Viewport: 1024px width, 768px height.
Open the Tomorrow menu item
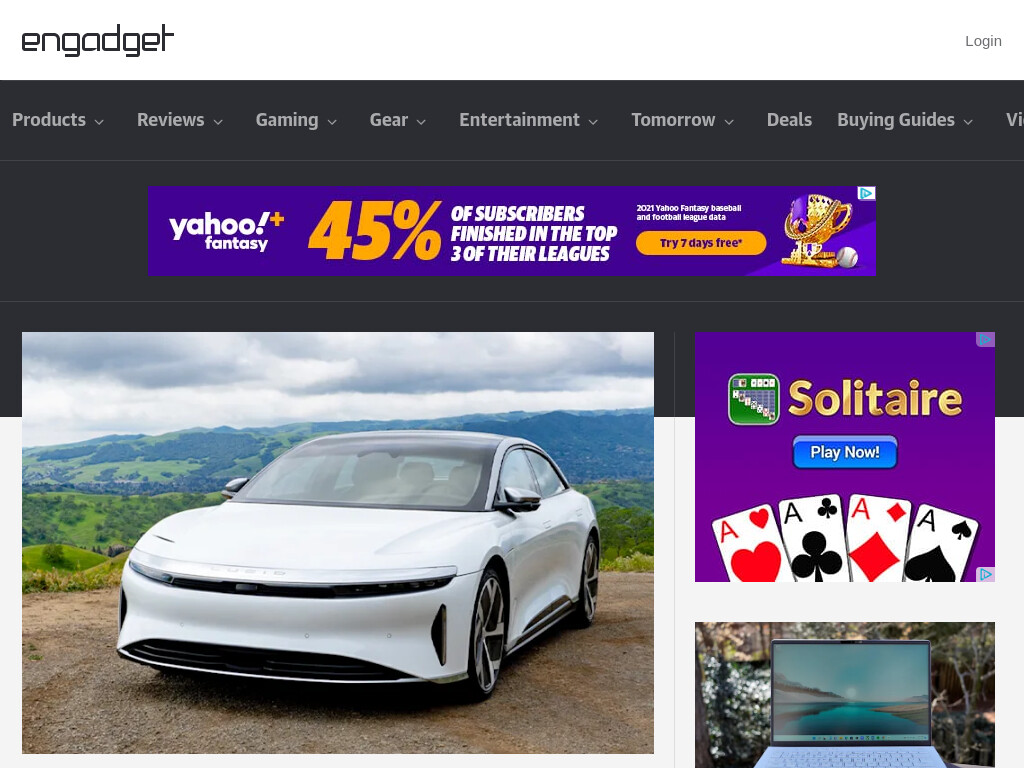tap(673, 120)
